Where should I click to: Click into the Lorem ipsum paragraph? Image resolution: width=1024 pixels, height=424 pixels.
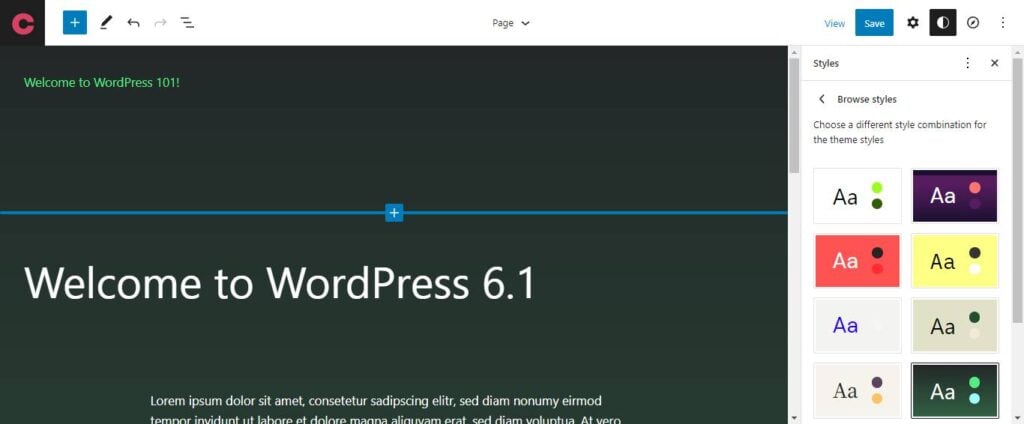click(385, 410)
